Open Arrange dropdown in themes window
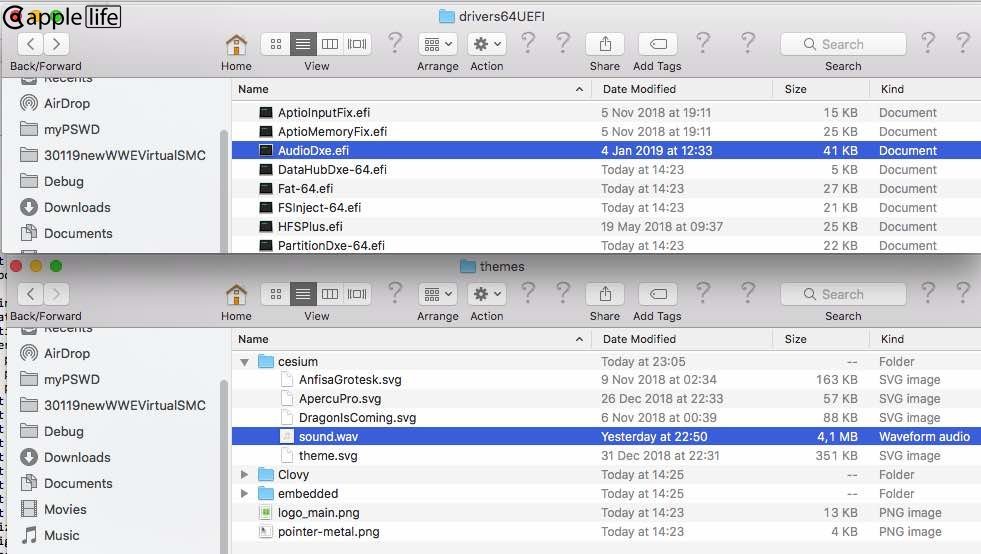 (437, 294)
